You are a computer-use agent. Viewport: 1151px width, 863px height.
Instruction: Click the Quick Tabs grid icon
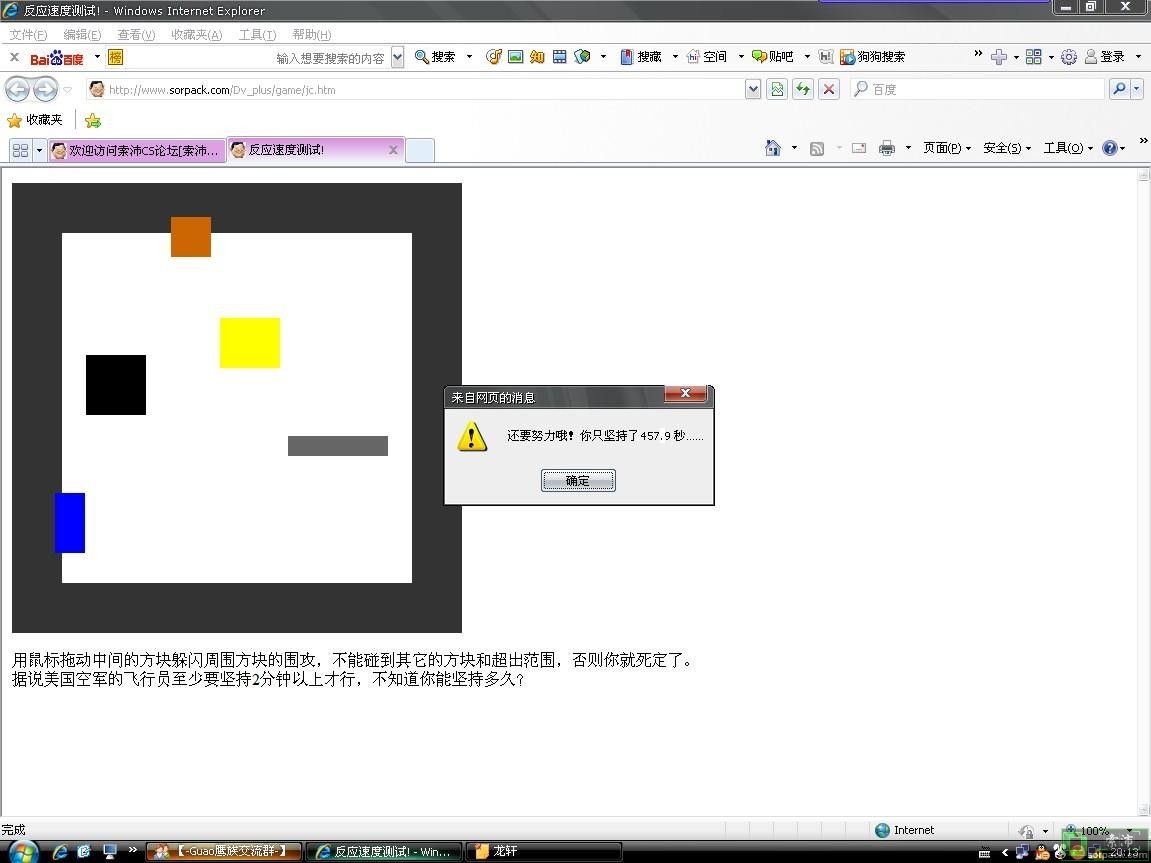click(x=19, y=150)
